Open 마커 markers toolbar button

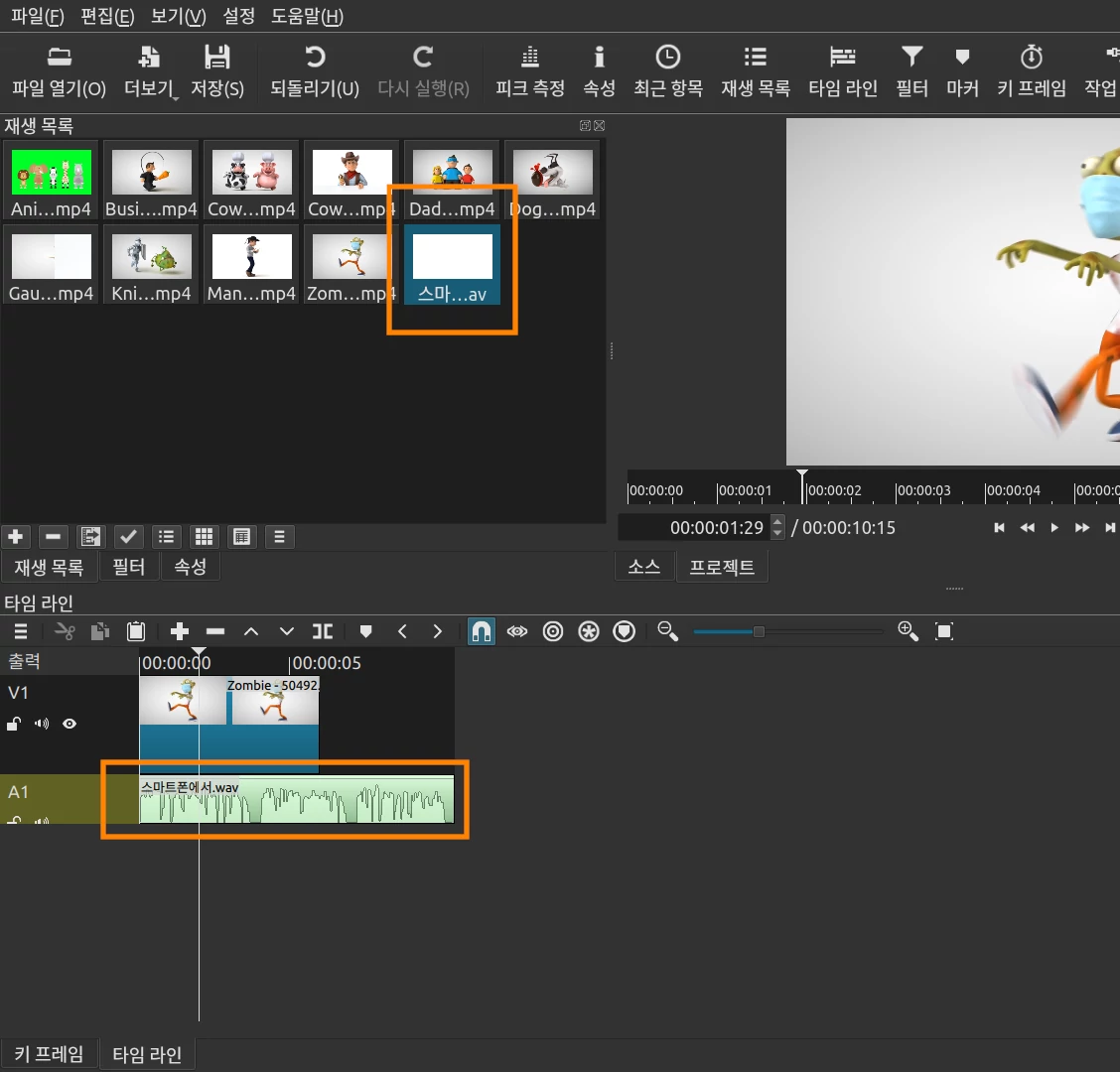962,72
